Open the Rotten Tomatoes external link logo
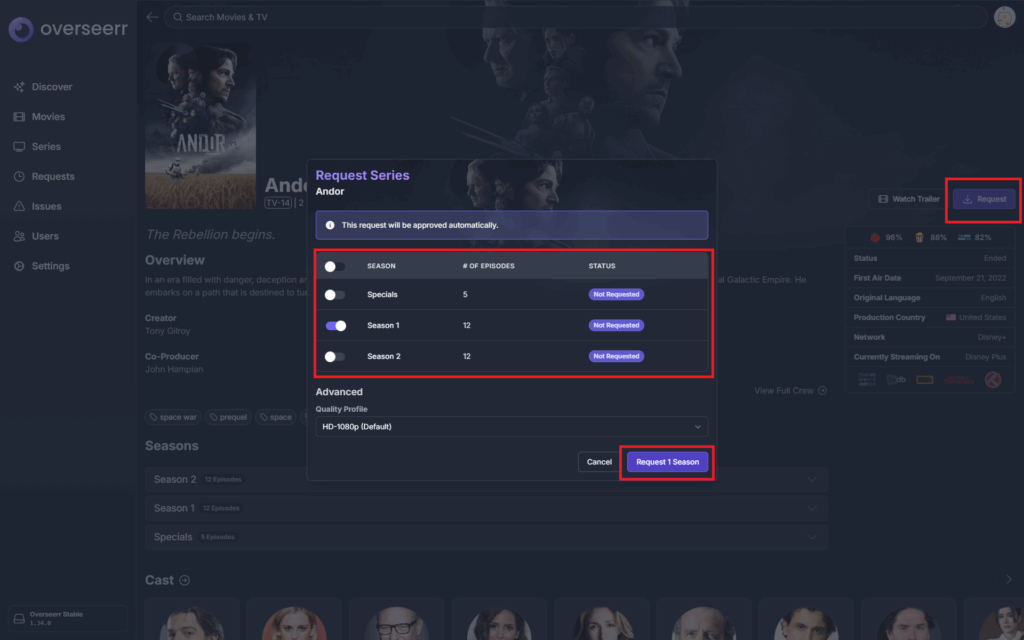Image resolution: width=1024 pixels, height=640 pixels. tap(959, 380)
